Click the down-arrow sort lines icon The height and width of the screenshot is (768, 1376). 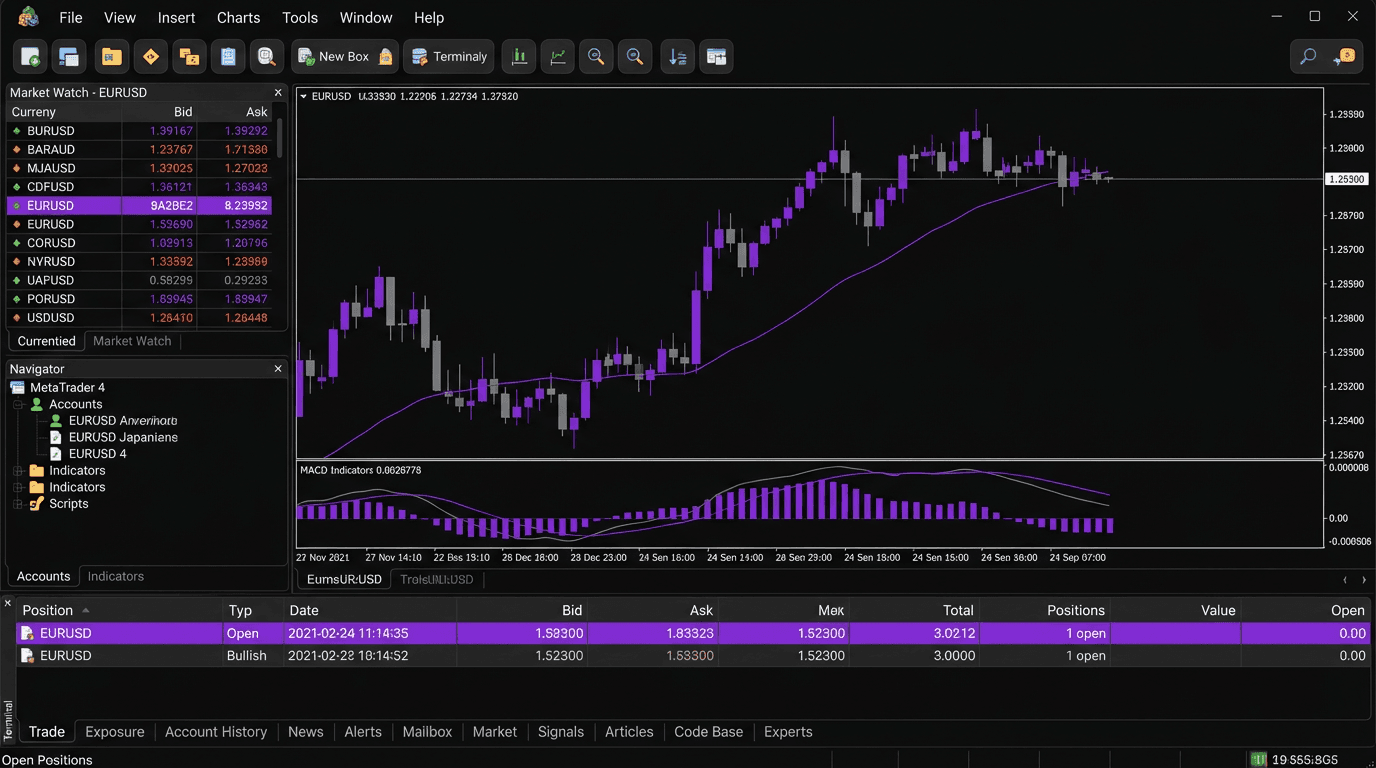tap(678, 57)
